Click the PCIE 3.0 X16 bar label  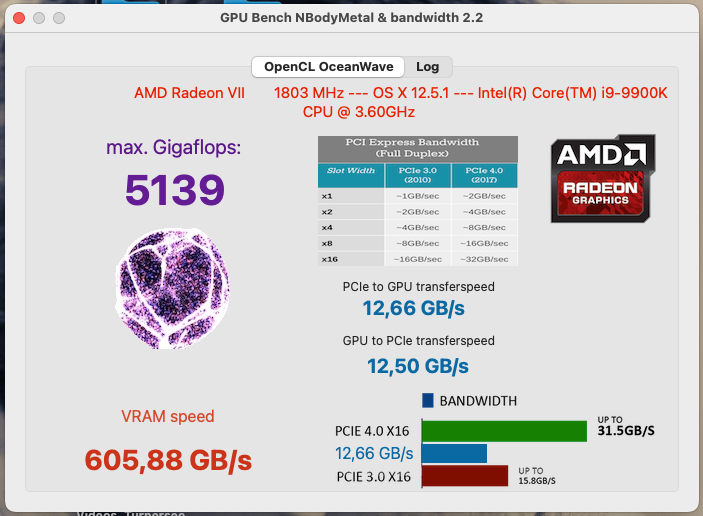[373, 477]
